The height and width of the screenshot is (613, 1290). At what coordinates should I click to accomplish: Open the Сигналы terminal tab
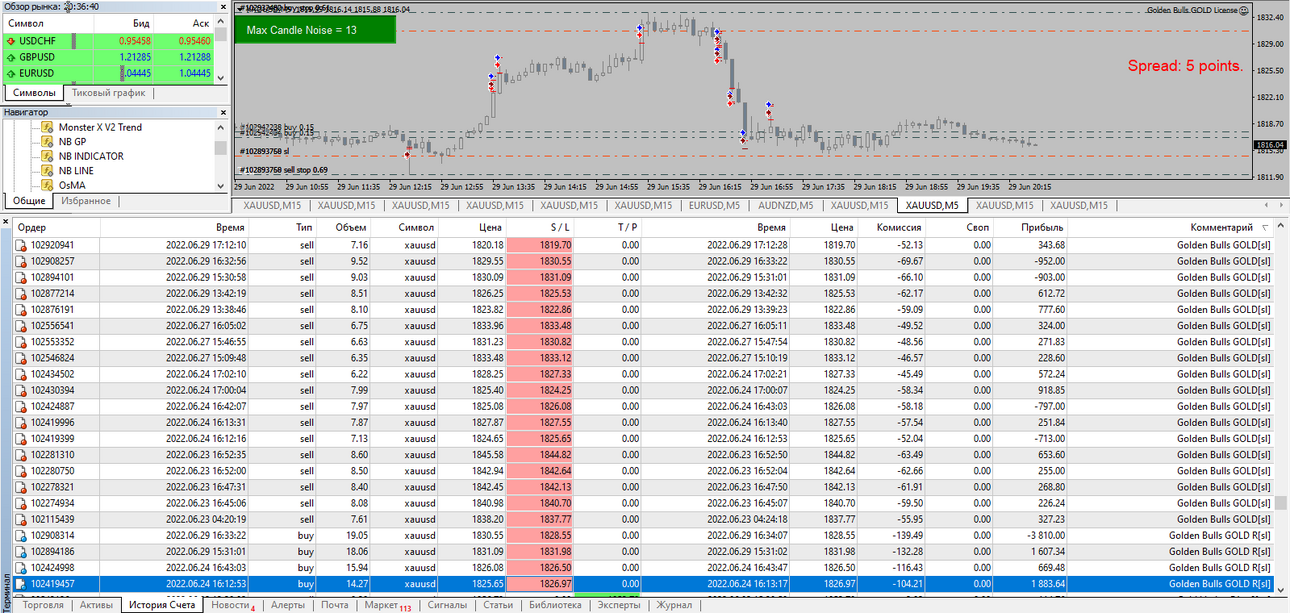(447, 605)
